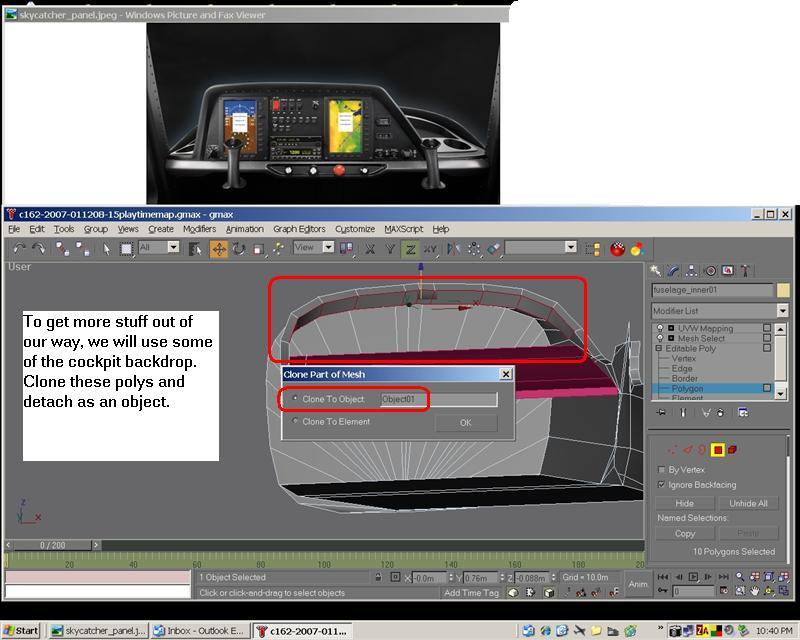The height and width of the screenshot is (640, 800).
Task: Switch to the Hierarchy panel tab
Action: click(691, 270)
